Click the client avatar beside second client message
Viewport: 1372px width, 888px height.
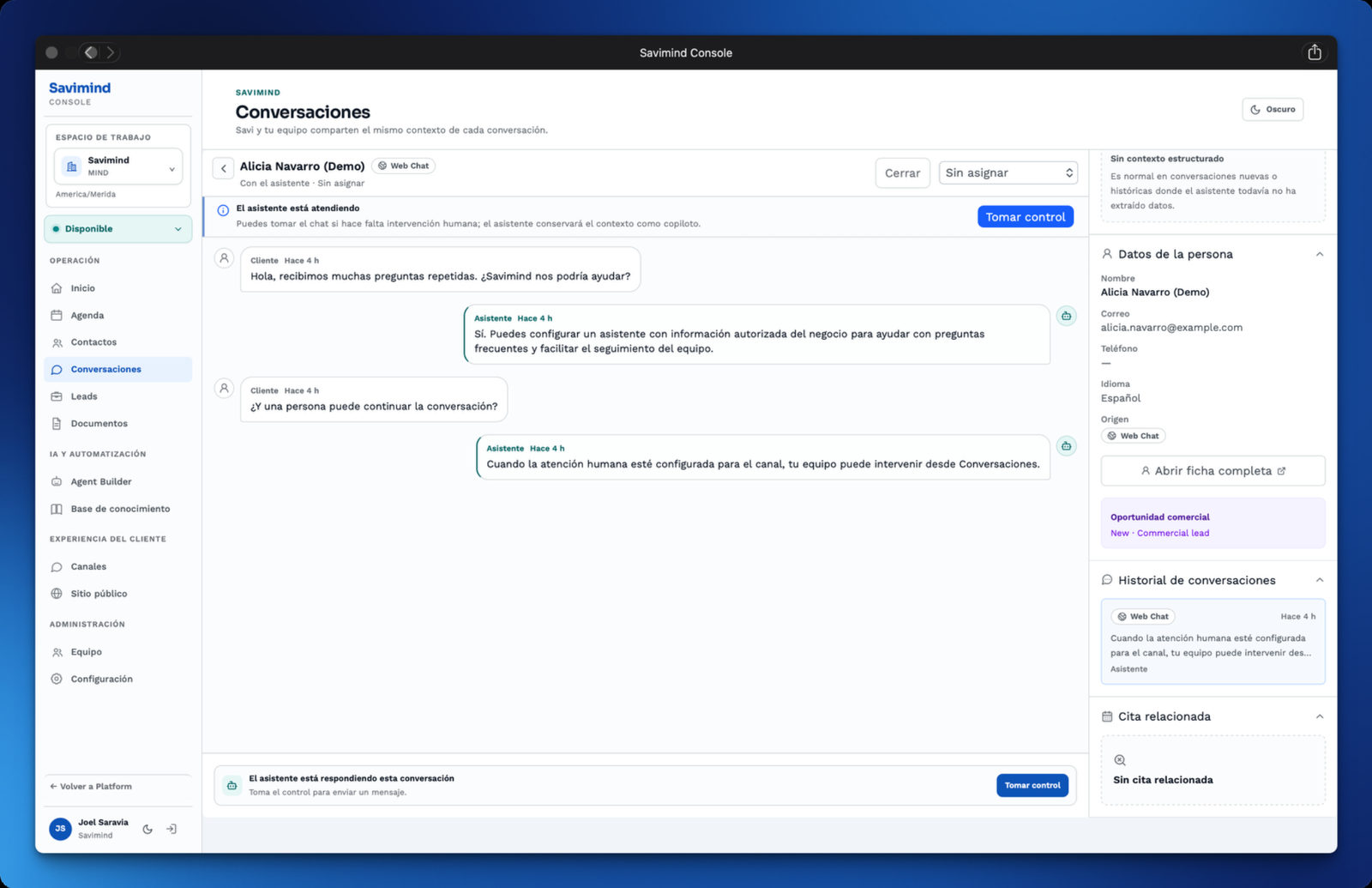point(224,389)
